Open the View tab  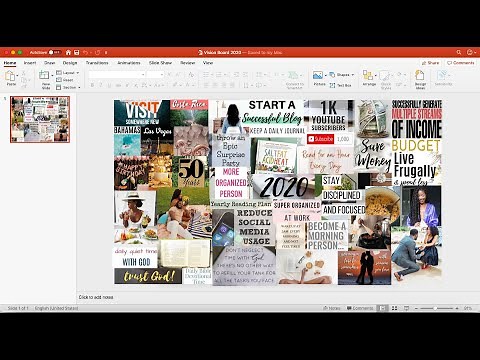coord(208,63)
